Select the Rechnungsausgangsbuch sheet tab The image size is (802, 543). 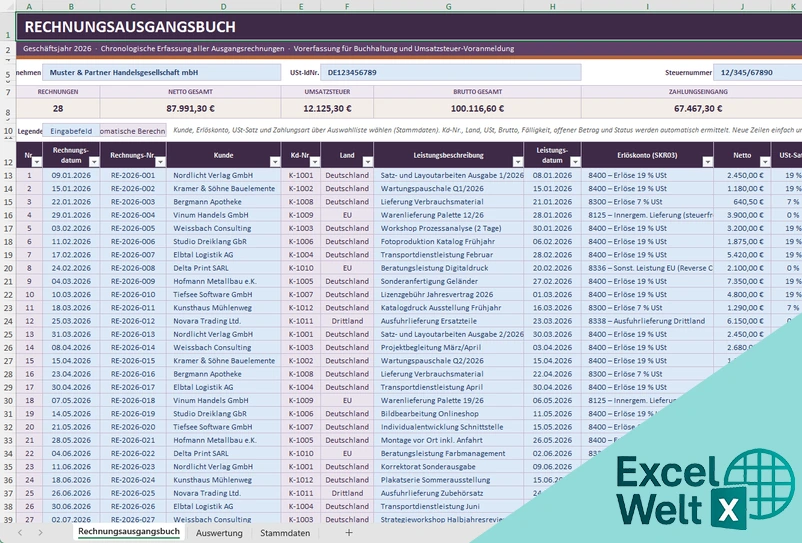(129, 532)
